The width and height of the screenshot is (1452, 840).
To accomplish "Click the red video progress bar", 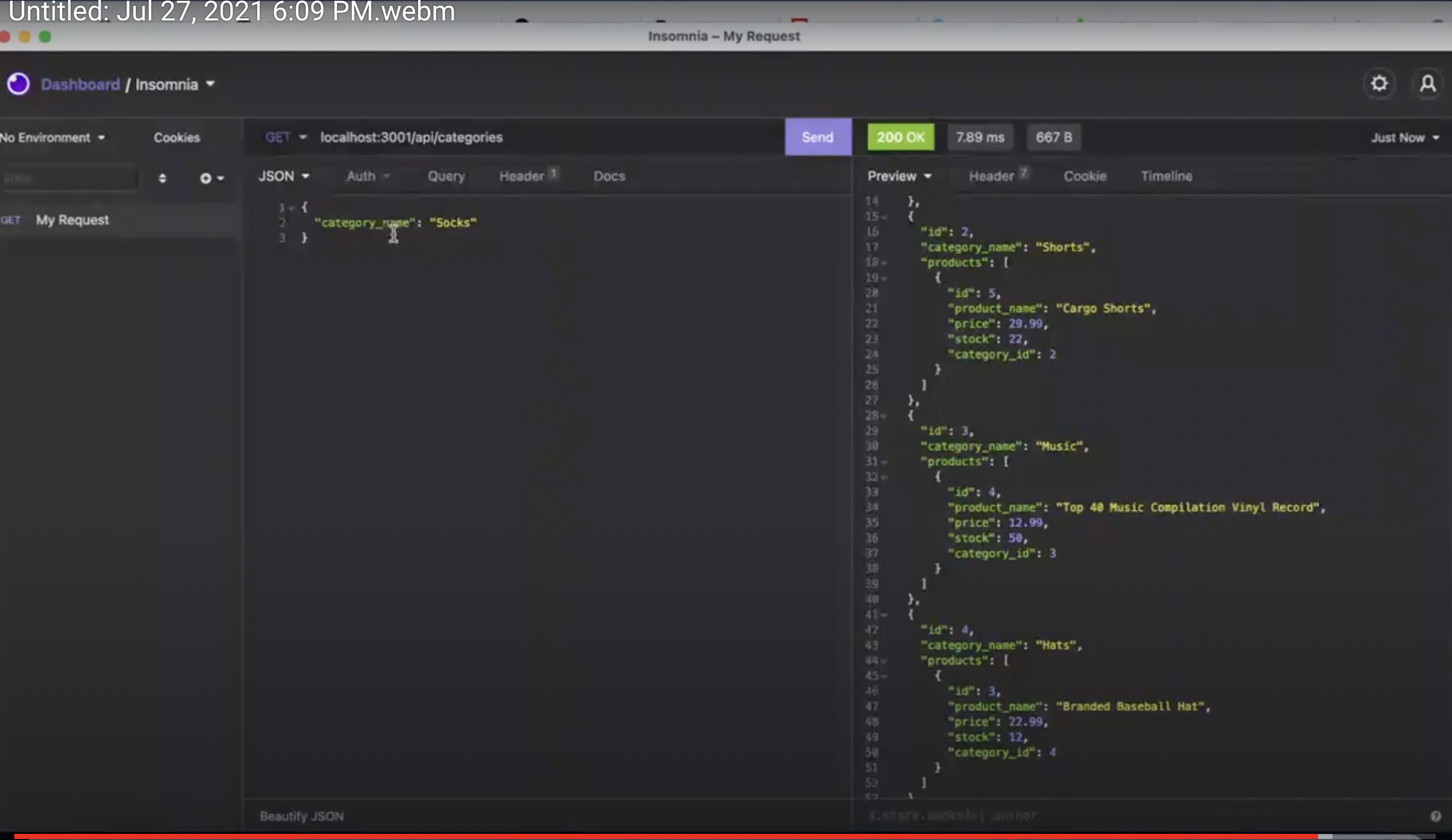I will click(663, 835).
